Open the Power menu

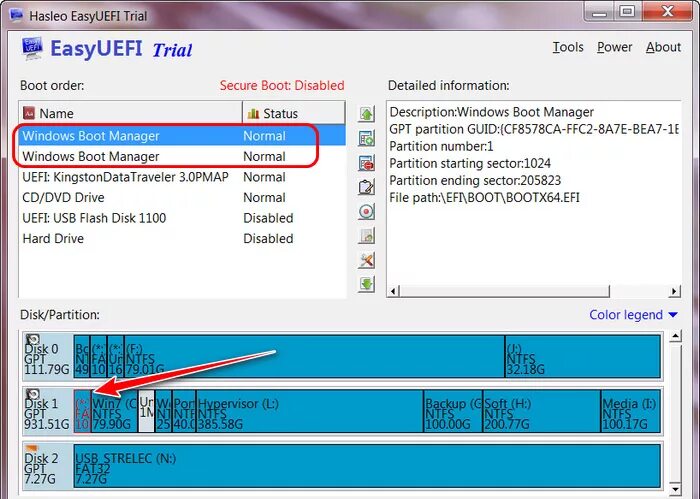click(614, 47)
